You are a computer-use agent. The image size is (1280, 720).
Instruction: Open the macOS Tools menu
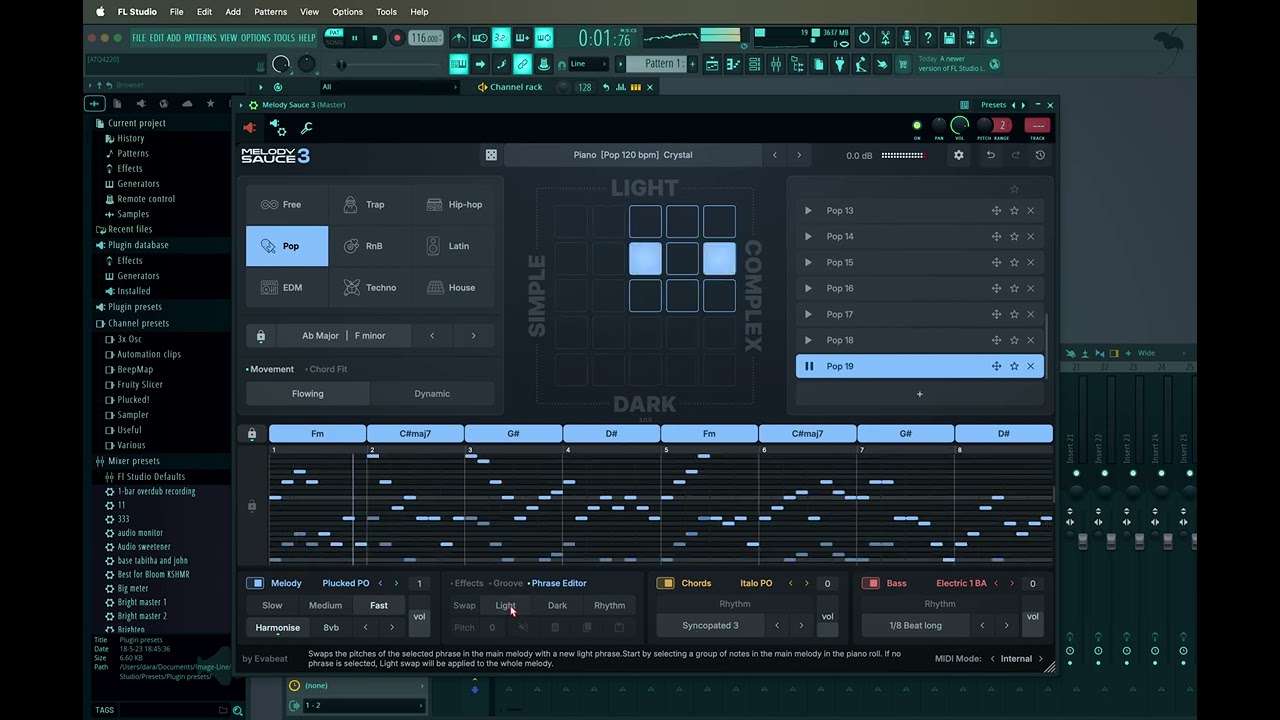pyautogui.click(x=386, y=12)
